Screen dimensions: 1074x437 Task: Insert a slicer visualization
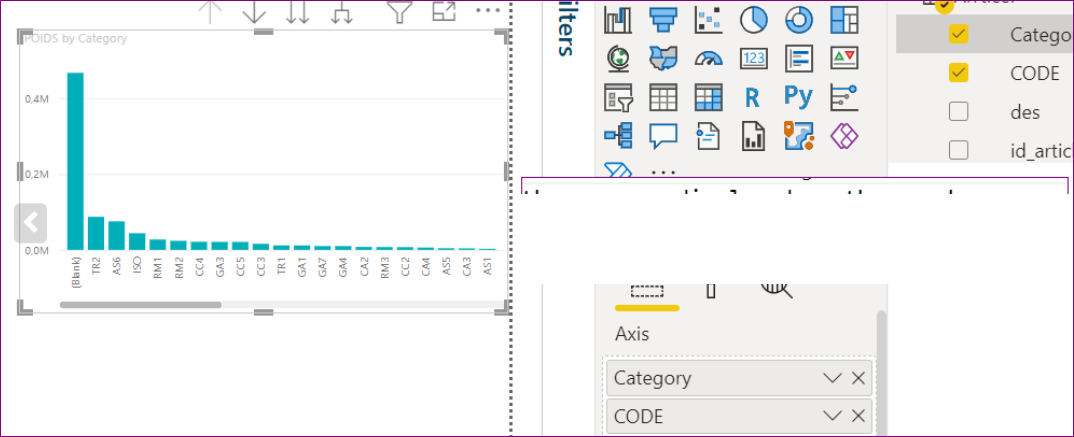(617, 97)
